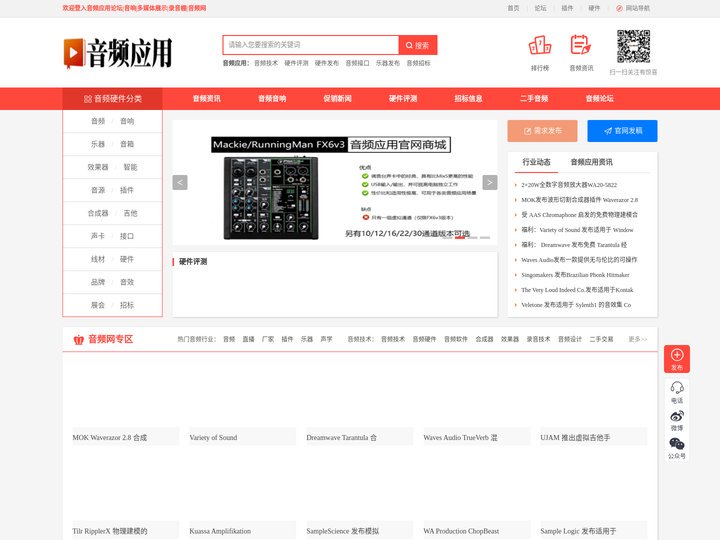
Task: Select 效果器 in sidebar categories
Action: [x=98, y=167]
